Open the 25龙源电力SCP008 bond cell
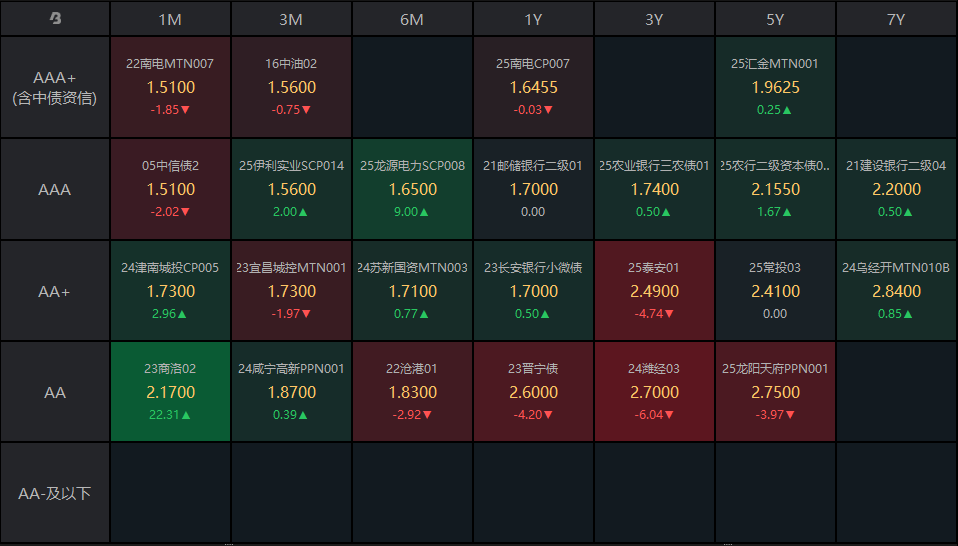The height and width of the screenshot is (546, 958). pos(412,189)
